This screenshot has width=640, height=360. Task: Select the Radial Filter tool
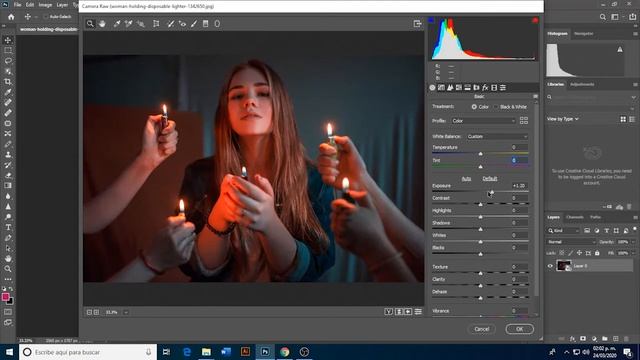pyautogui.click(x=217, y=24)
